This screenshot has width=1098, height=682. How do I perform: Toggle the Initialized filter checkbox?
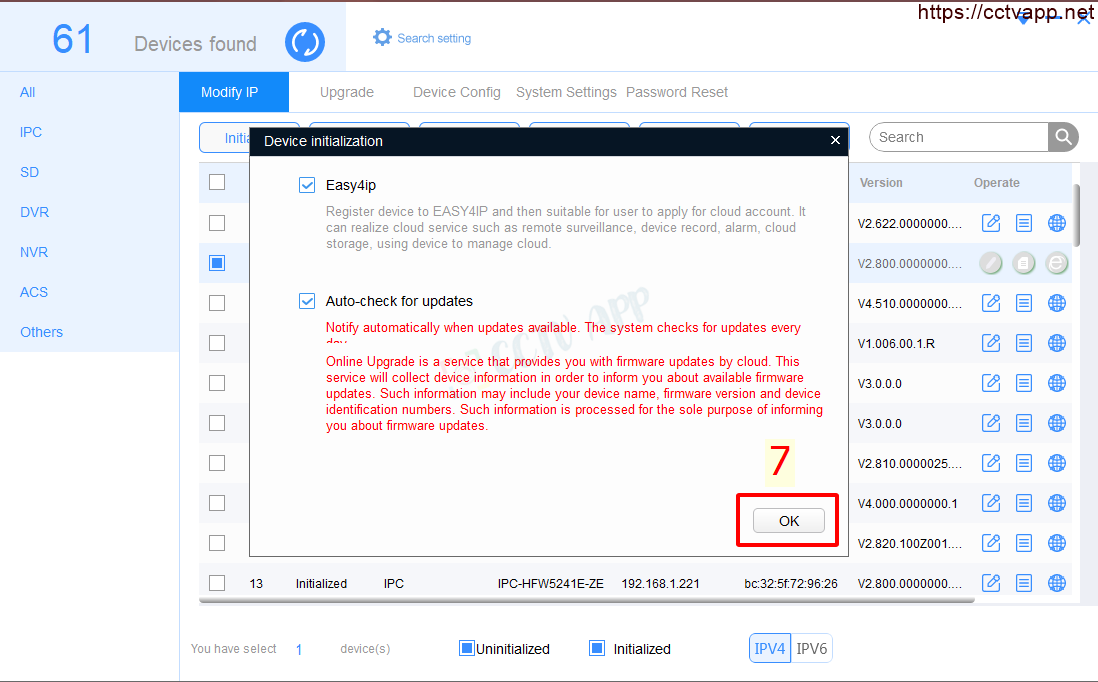coord(597,648)
